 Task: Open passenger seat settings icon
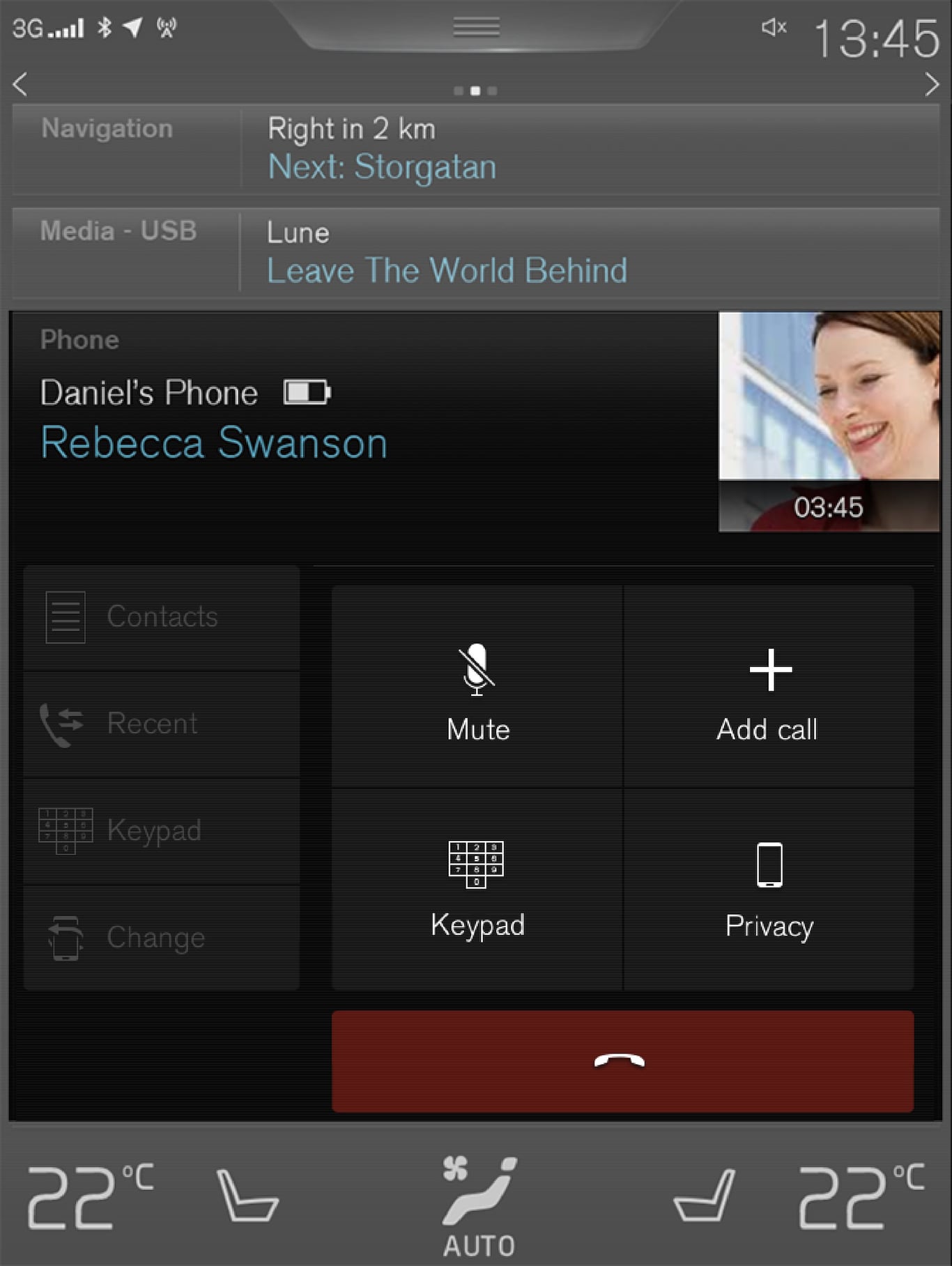click(x=705, y=1196)
